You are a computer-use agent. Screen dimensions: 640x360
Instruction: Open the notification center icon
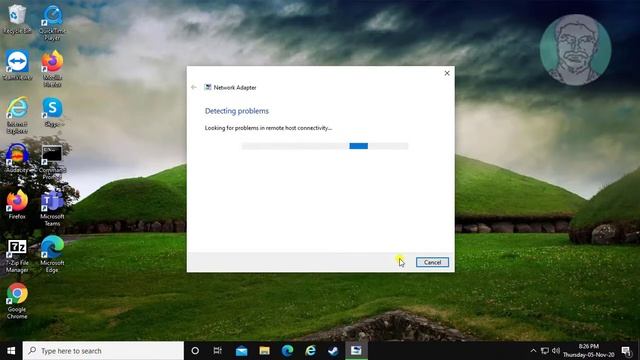[x=627, y=351]
